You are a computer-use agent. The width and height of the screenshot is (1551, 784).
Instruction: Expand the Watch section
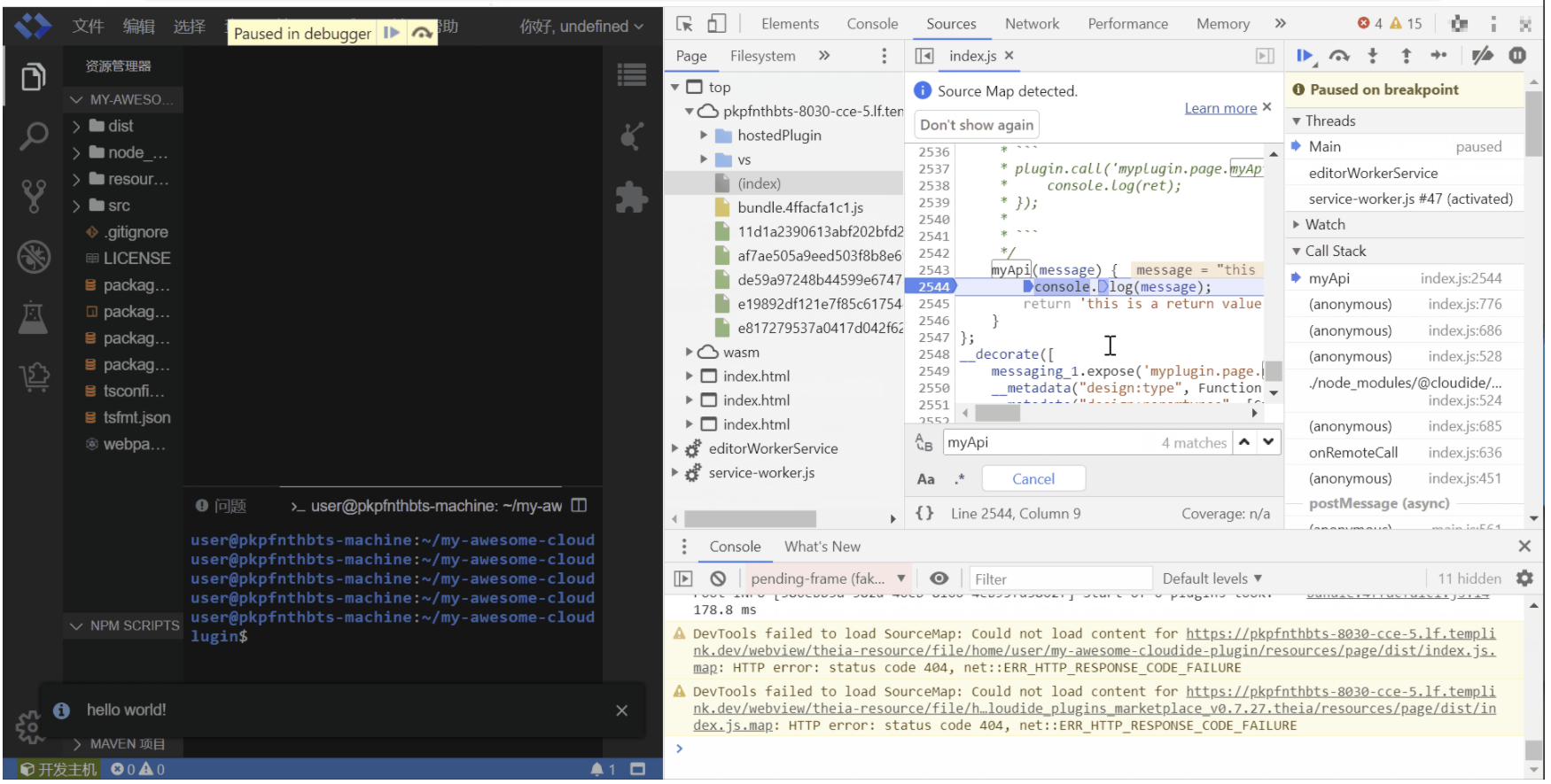point(1324,225)
